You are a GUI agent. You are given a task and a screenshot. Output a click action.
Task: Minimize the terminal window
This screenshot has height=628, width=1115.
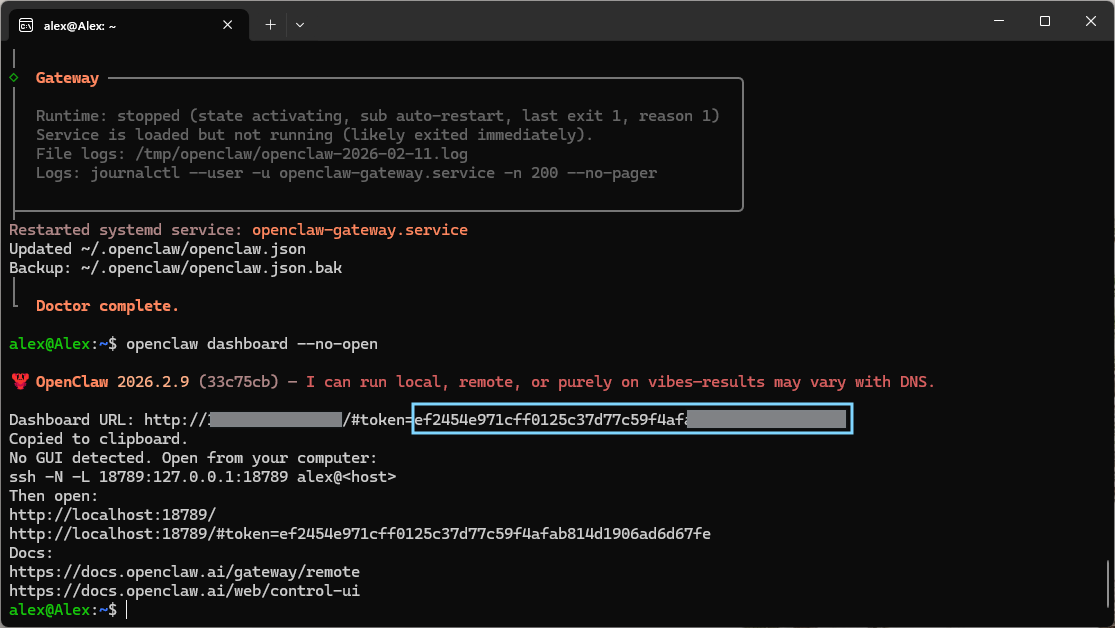[x=997, y=21]
